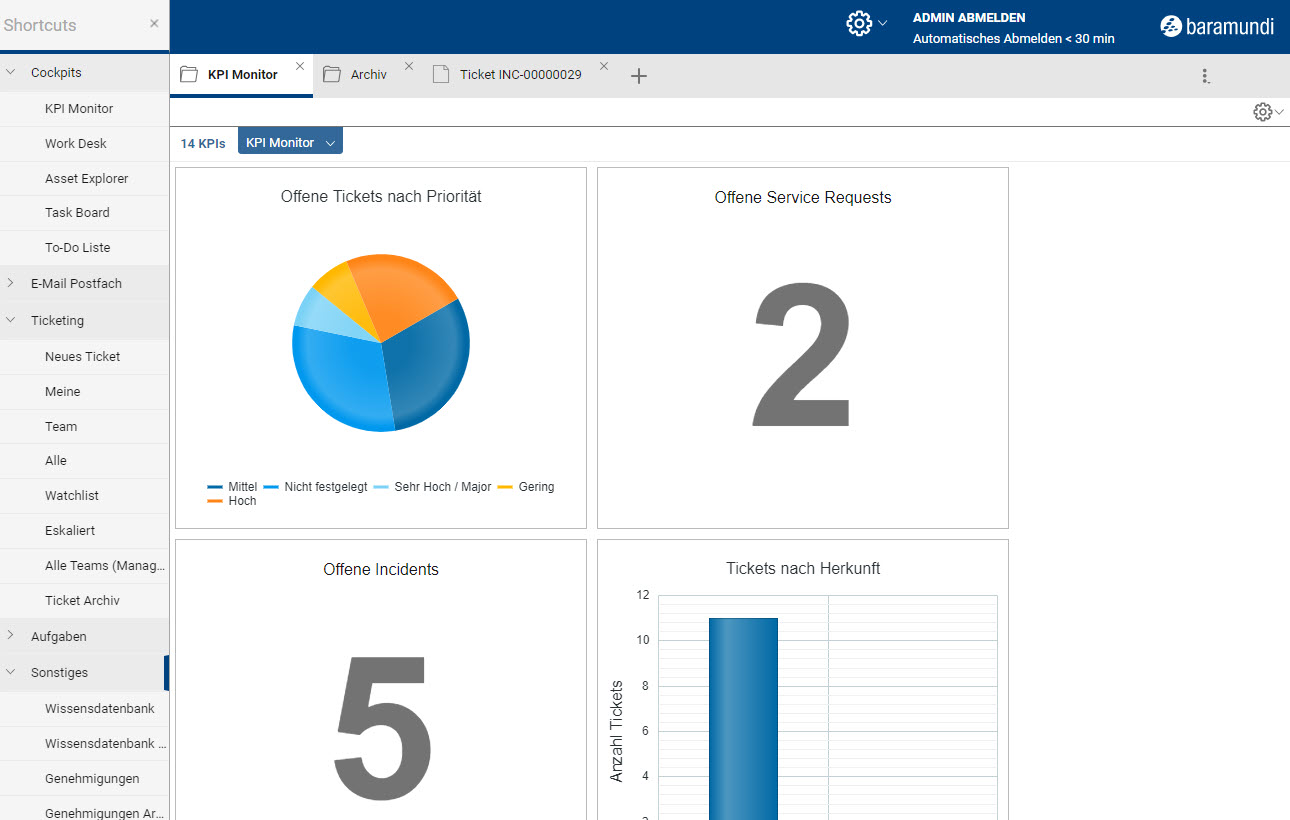Open Work Desk in the sidebar

point(76,143)
